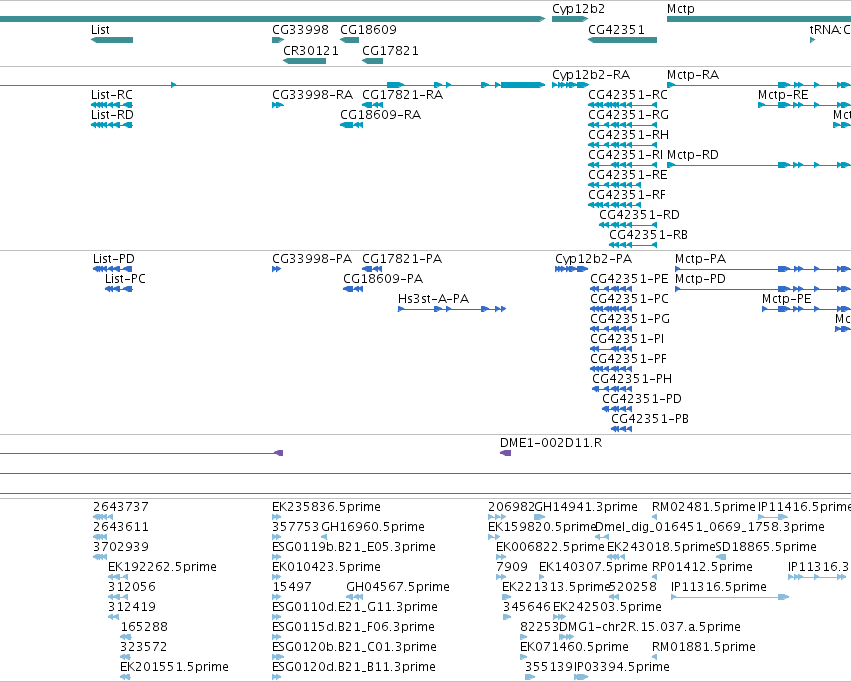Open the SD18865.5prime EST label
This screenshot has width=851, height=682.
point(766,547)
